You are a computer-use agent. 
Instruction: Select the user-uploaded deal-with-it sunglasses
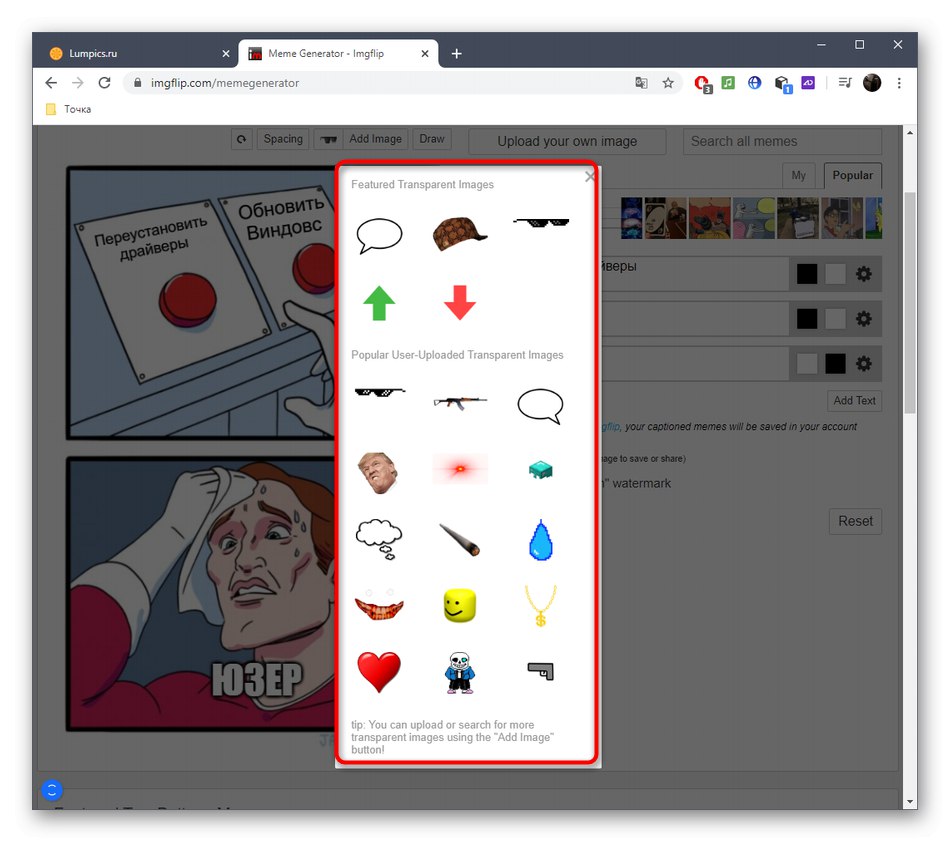(x=379, y=393)
